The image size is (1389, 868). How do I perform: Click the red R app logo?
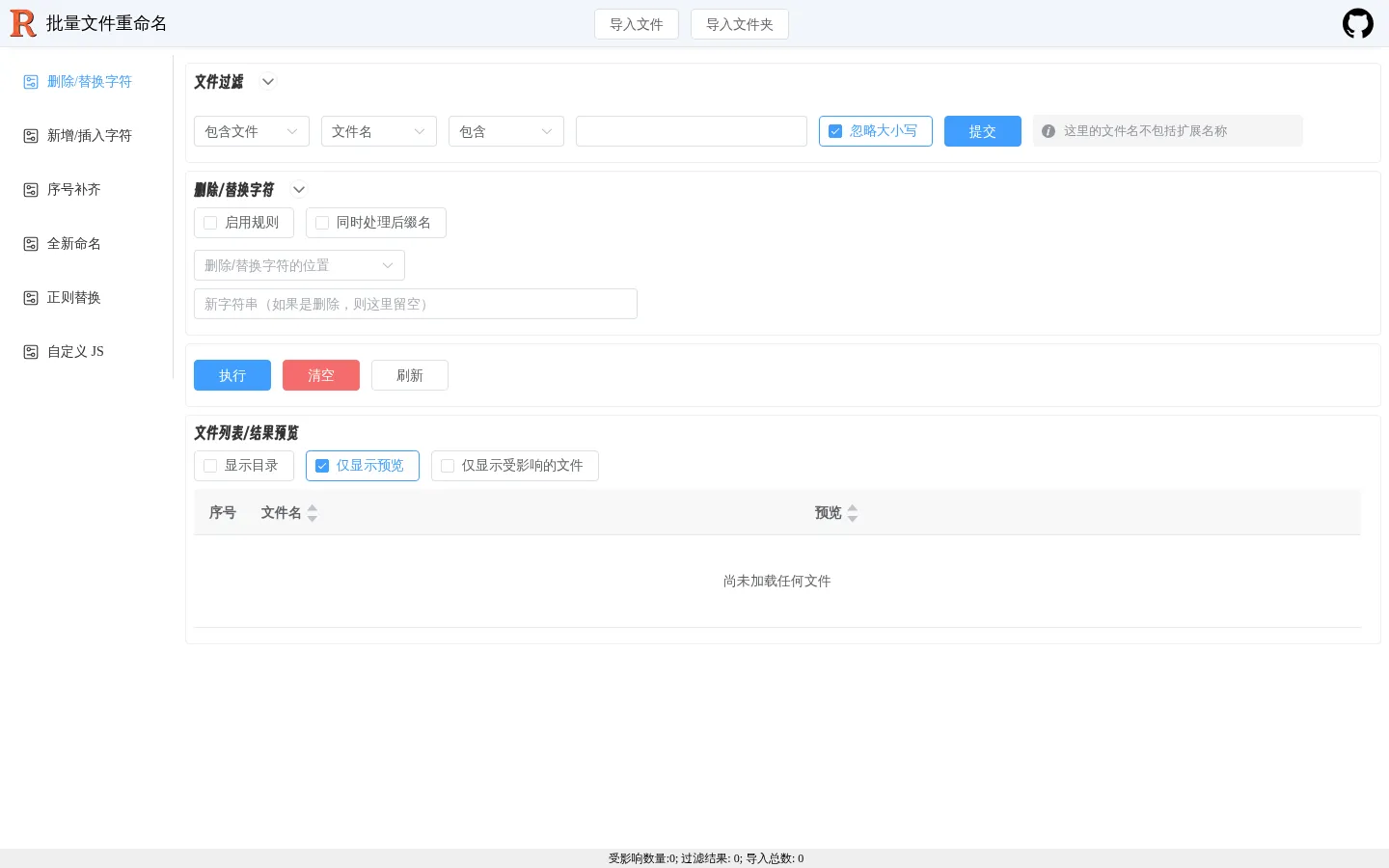pos(23,23)
